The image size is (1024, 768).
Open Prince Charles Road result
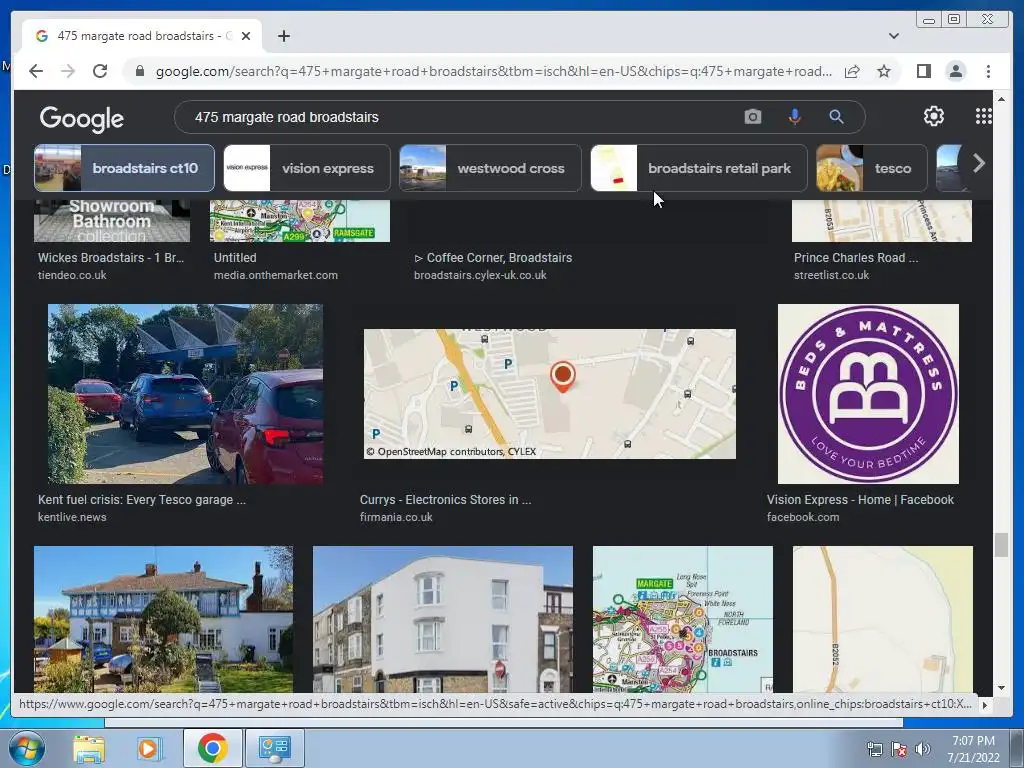tap(856, 257)
